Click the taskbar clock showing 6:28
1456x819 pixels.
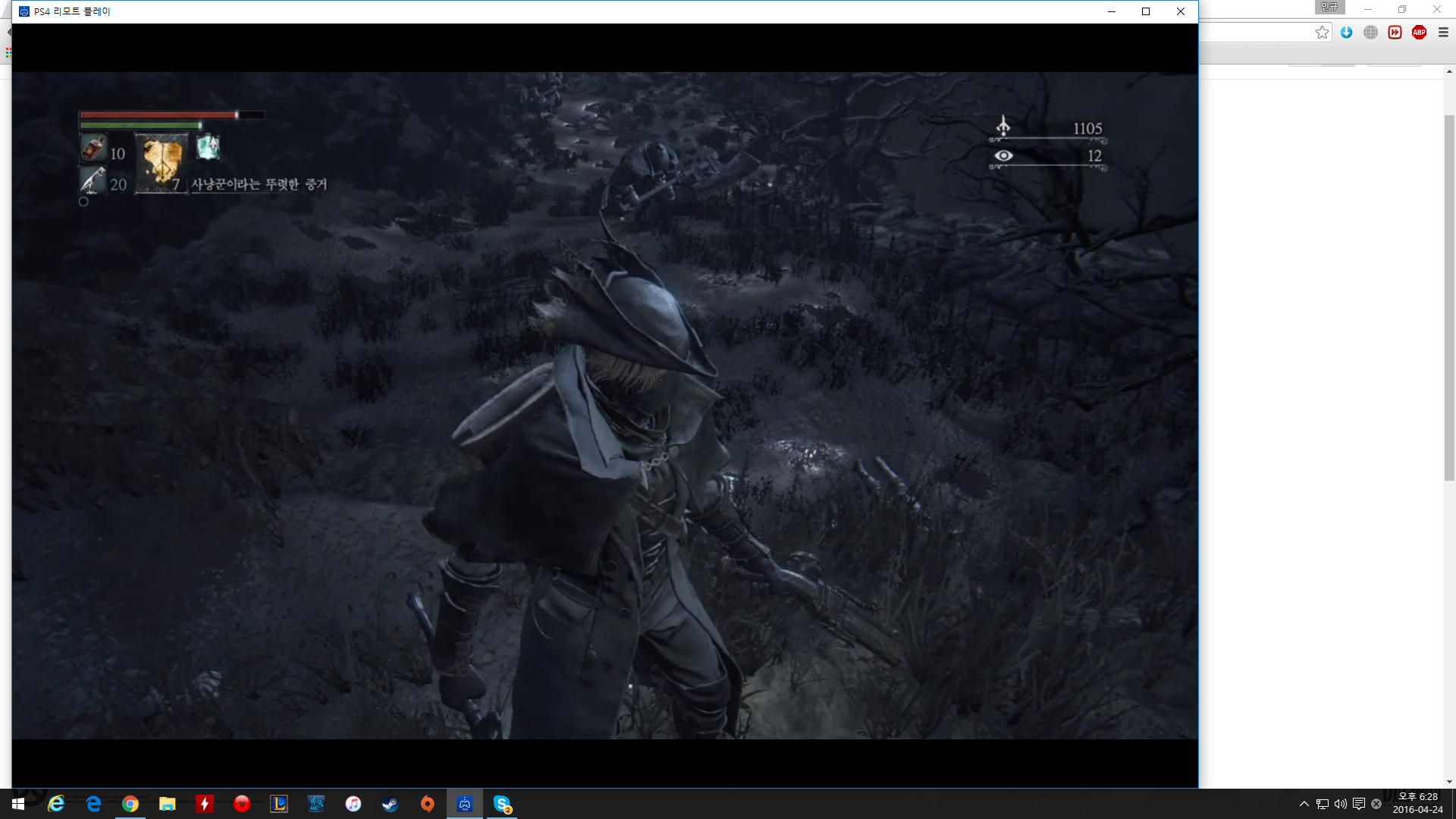(1417, 803)
